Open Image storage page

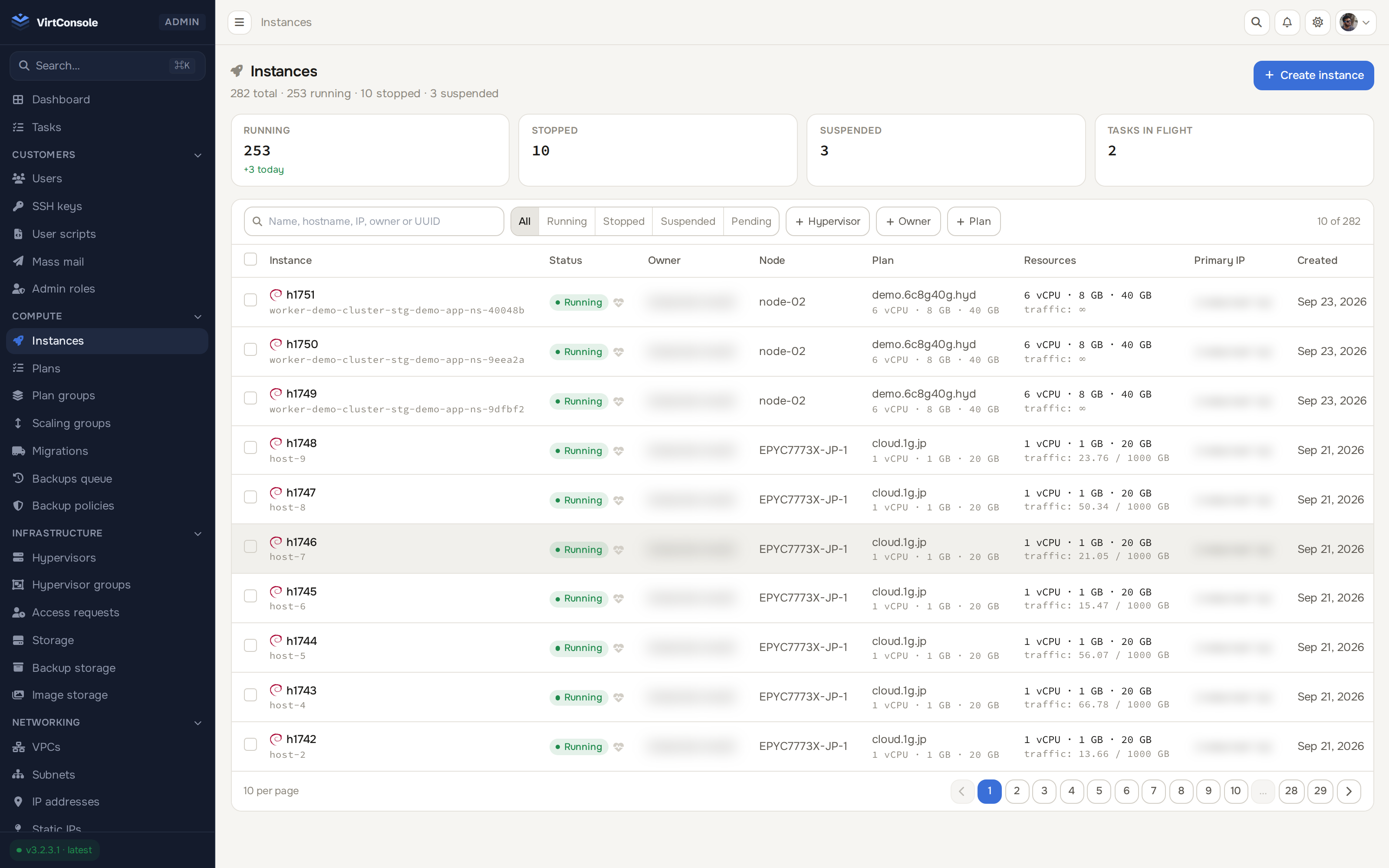(107, 695)
